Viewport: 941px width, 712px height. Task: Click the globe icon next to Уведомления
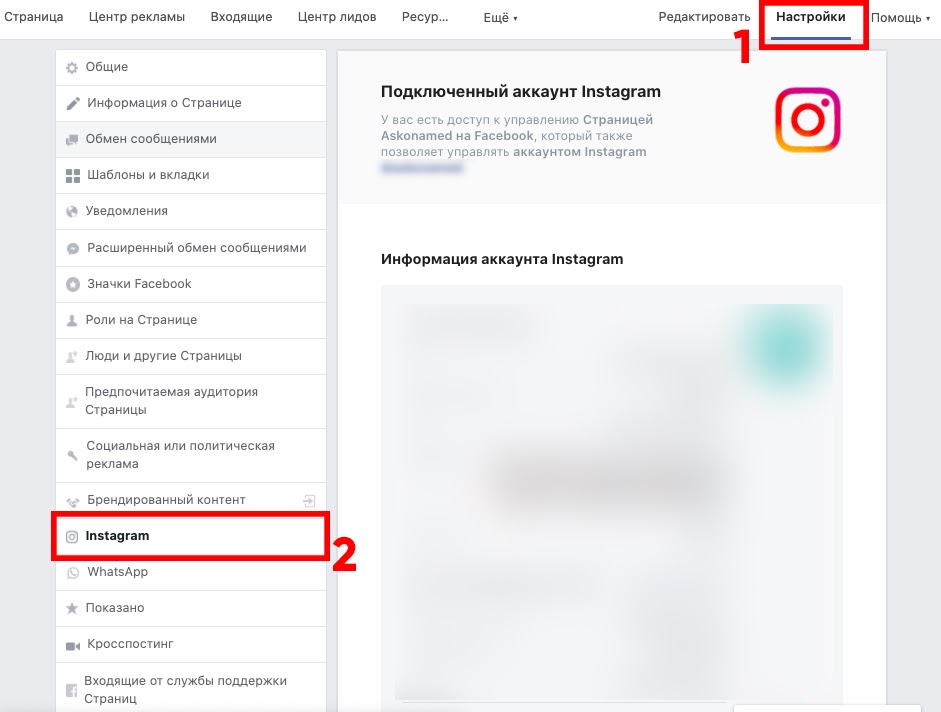pyautogui.click(x=72, y=211)
